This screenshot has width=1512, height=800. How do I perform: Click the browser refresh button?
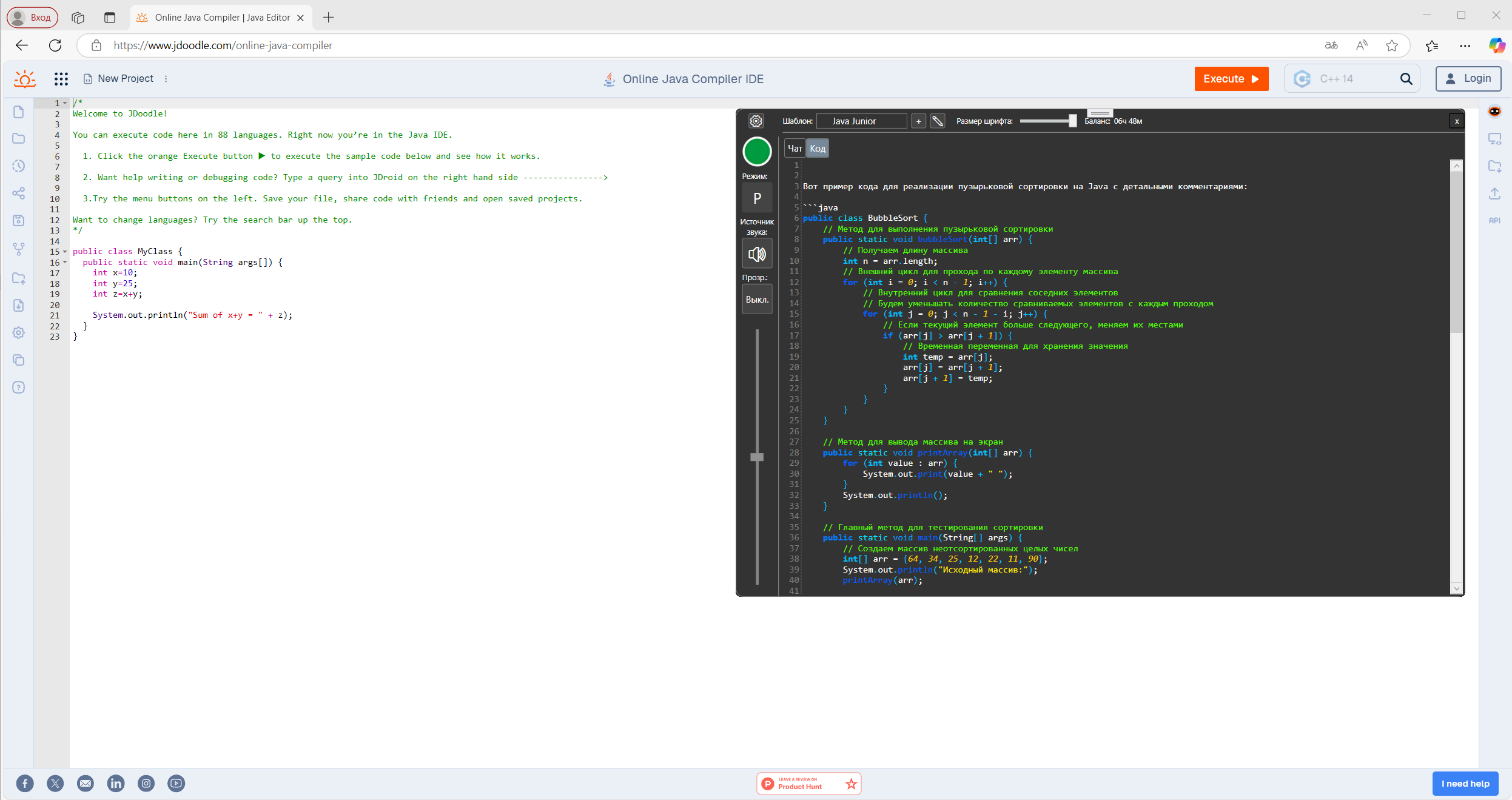click(55, 45)
